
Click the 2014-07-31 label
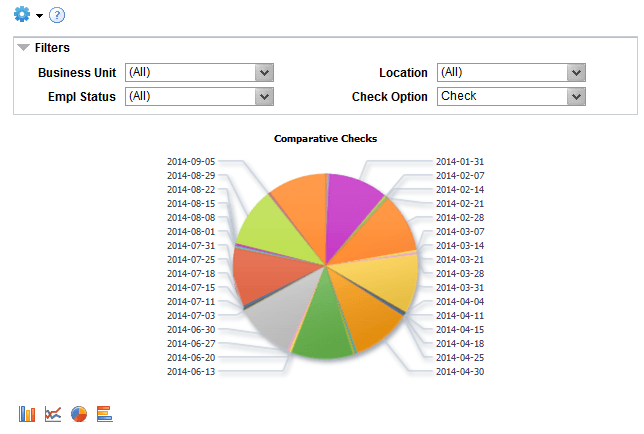(x=191, y=246)
